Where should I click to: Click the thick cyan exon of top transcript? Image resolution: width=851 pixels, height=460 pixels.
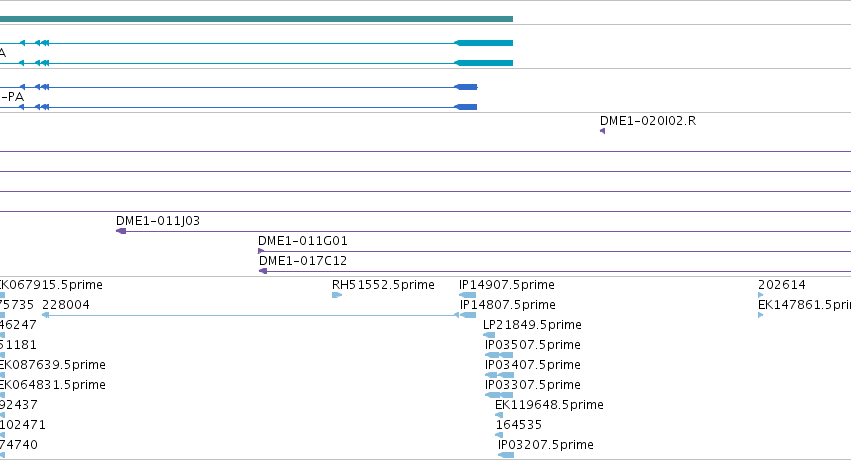pos(484,43)
